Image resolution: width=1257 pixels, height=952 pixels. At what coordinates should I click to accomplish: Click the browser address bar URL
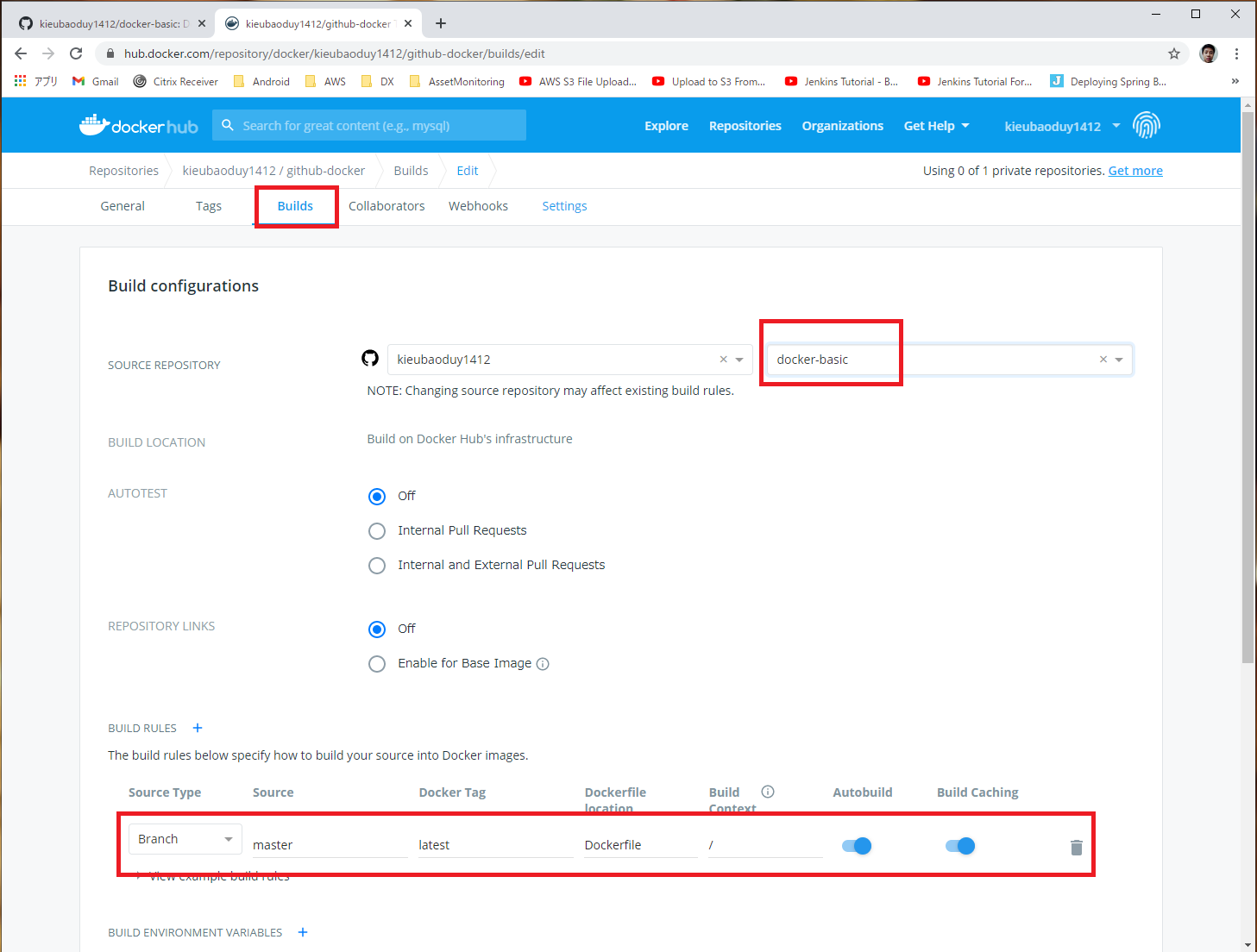click(x=335, y=53)
